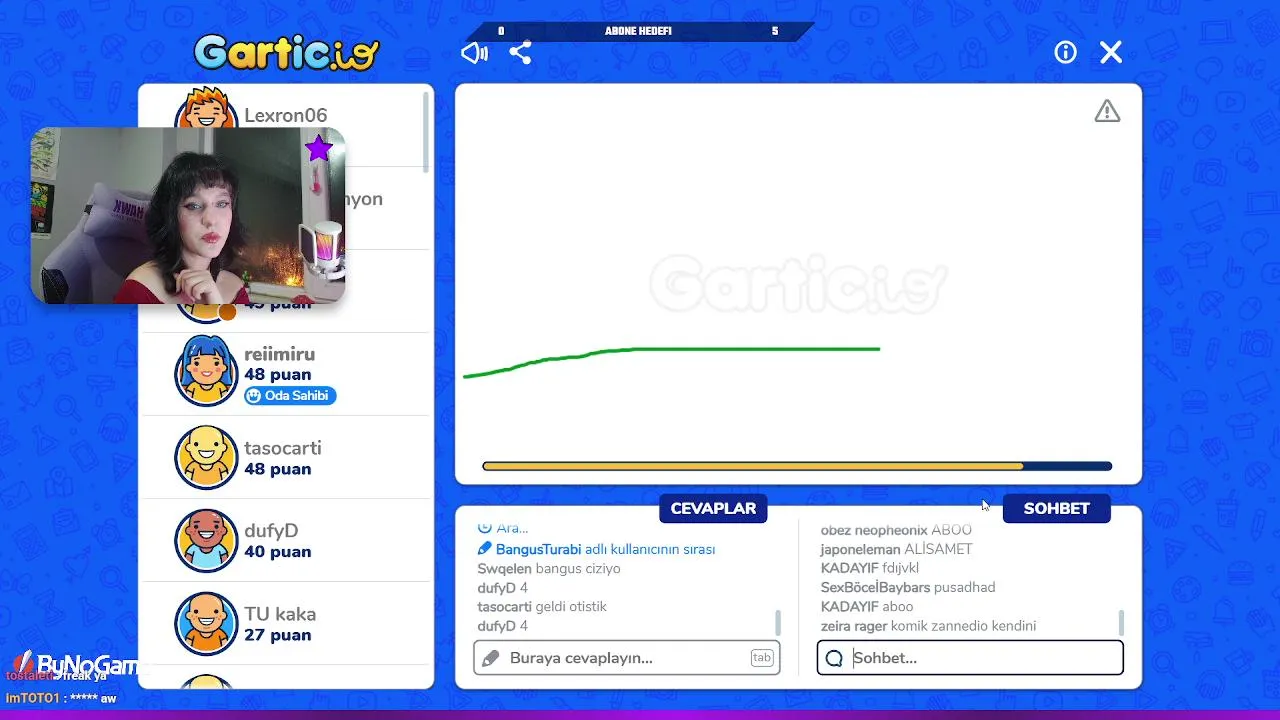Click the answers panel scrollbar
Image resolution: width=1280 pixels, height=720 pixels.
coord(778,622)
